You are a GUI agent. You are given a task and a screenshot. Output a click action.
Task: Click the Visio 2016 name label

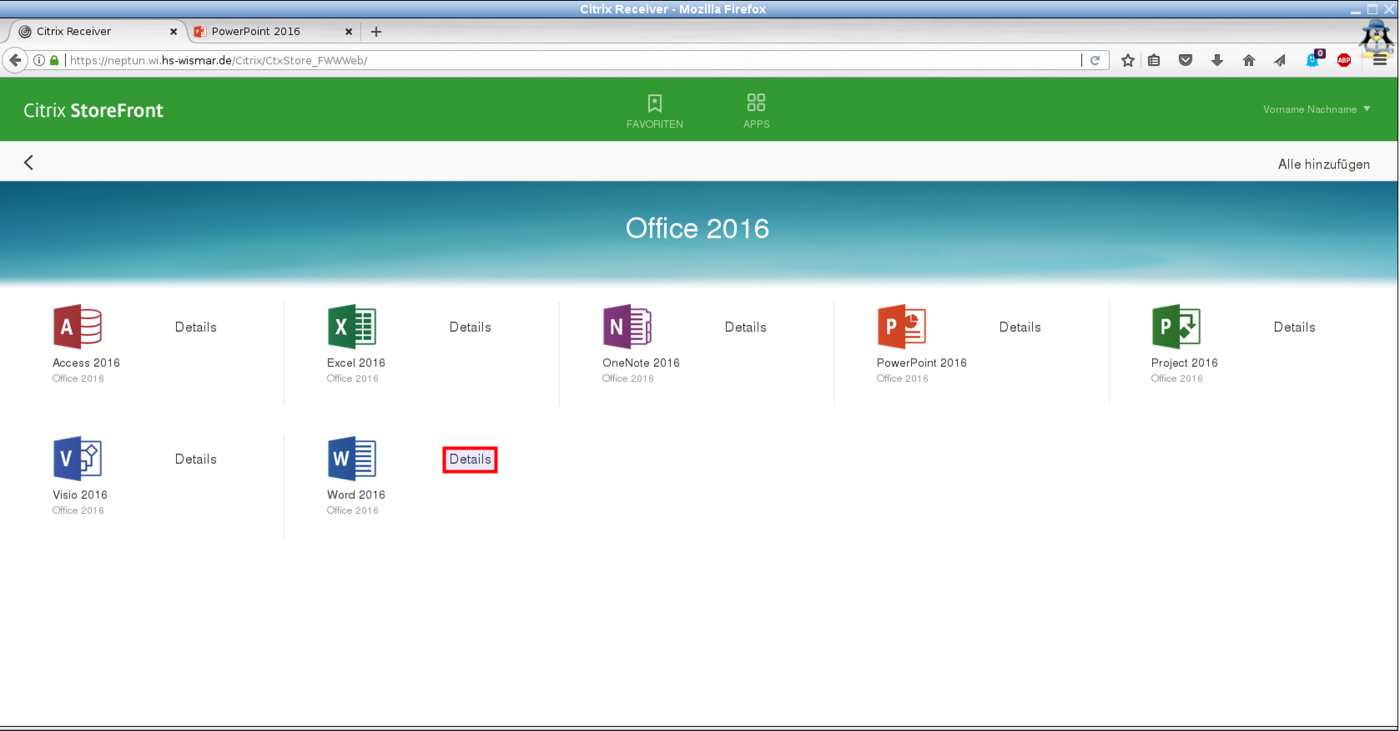click(x=80, y=495)
